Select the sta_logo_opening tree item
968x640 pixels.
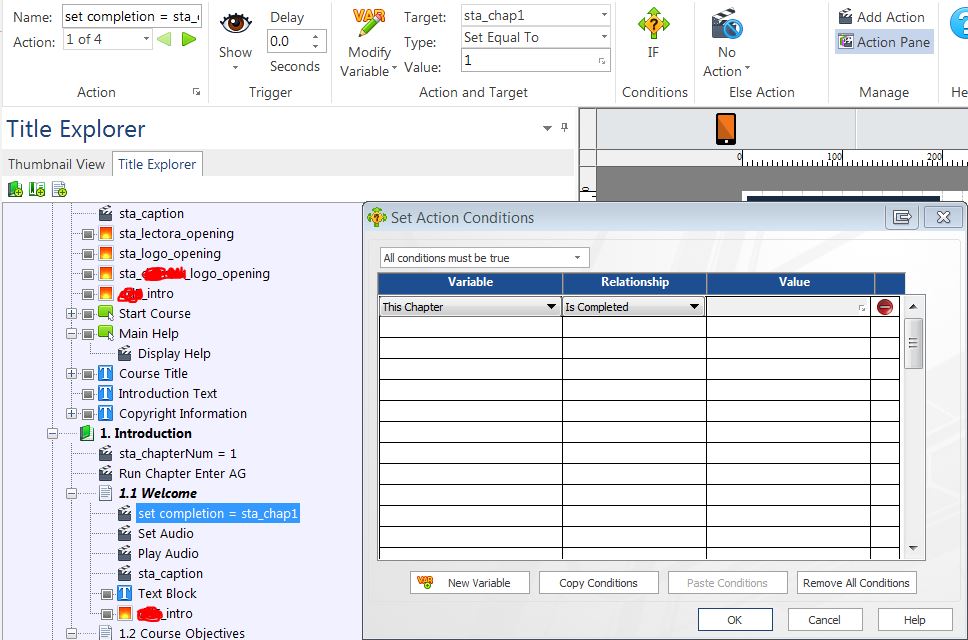(x=169, y=254)
